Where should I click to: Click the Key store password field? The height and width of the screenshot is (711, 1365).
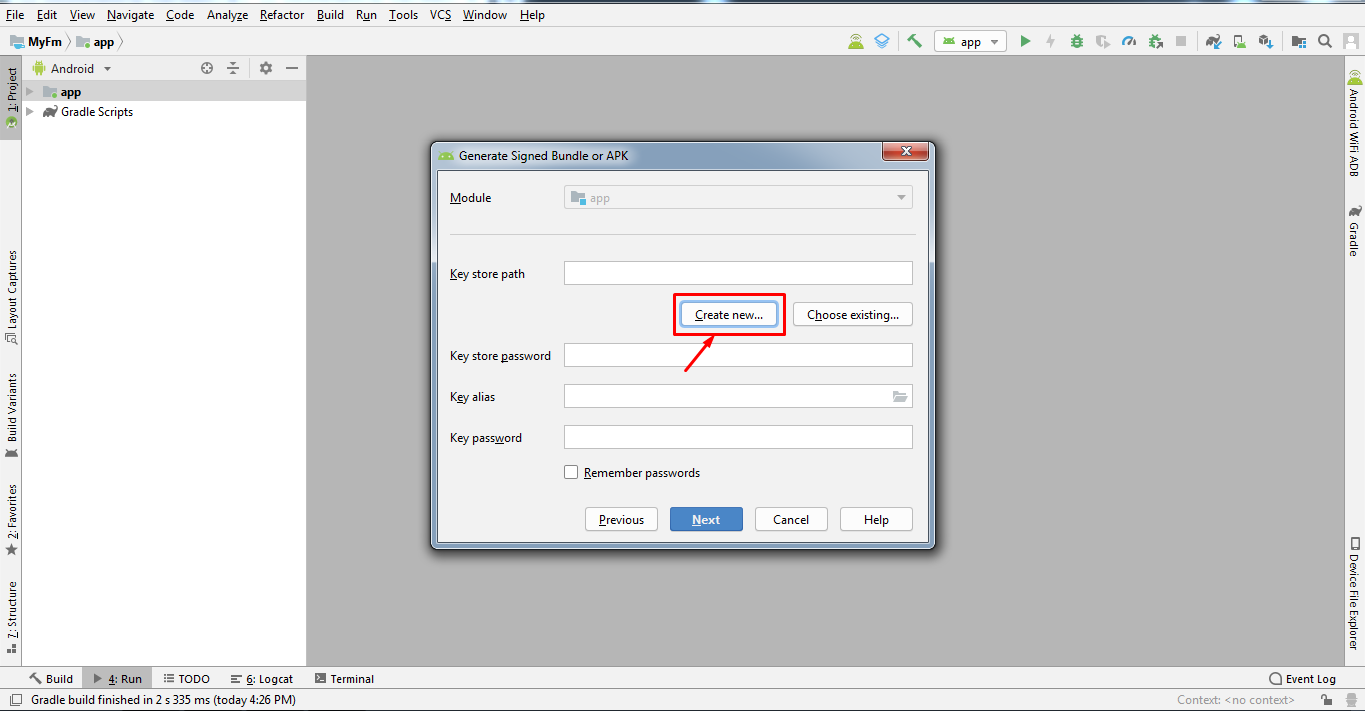pos(738,355)
